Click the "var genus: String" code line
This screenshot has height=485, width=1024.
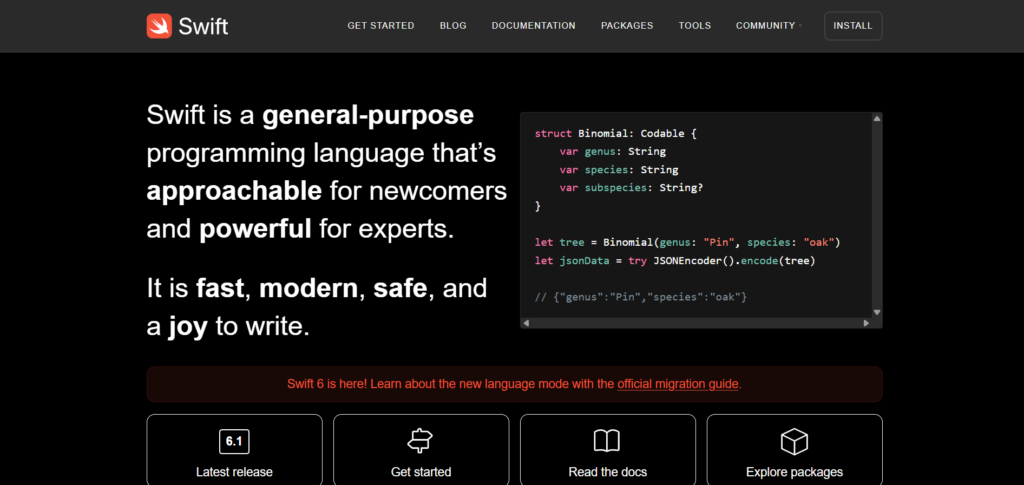click(613, 151)
